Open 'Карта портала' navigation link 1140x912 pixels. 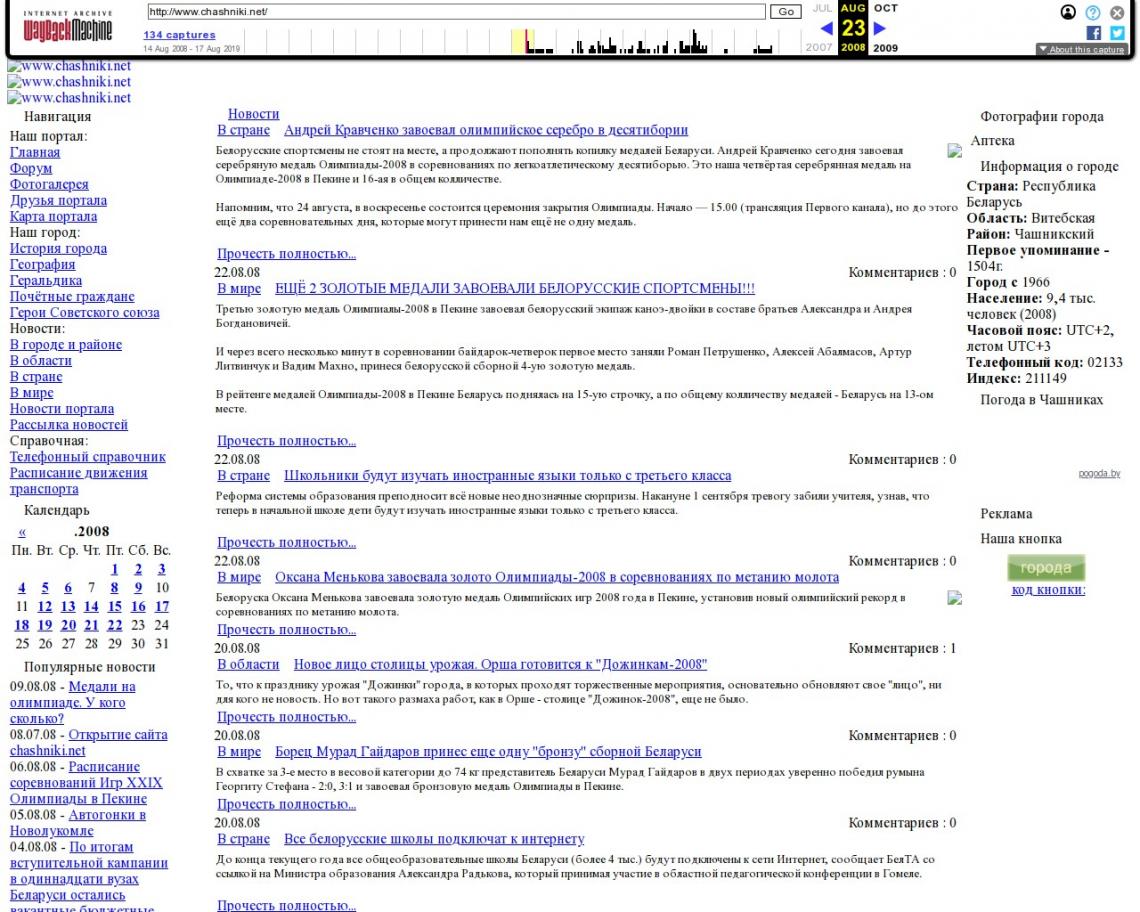click(53, 216)
